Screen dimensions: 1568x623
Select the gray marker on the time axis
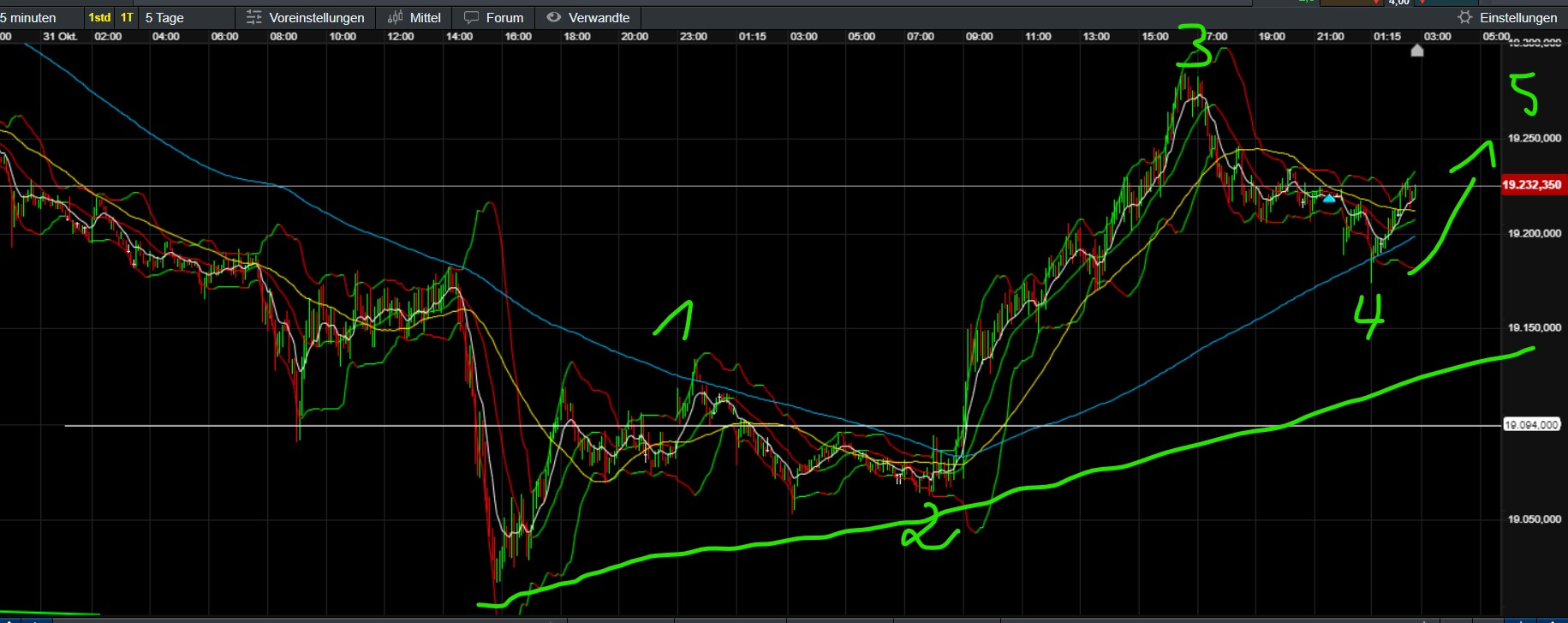[1416, 51]
